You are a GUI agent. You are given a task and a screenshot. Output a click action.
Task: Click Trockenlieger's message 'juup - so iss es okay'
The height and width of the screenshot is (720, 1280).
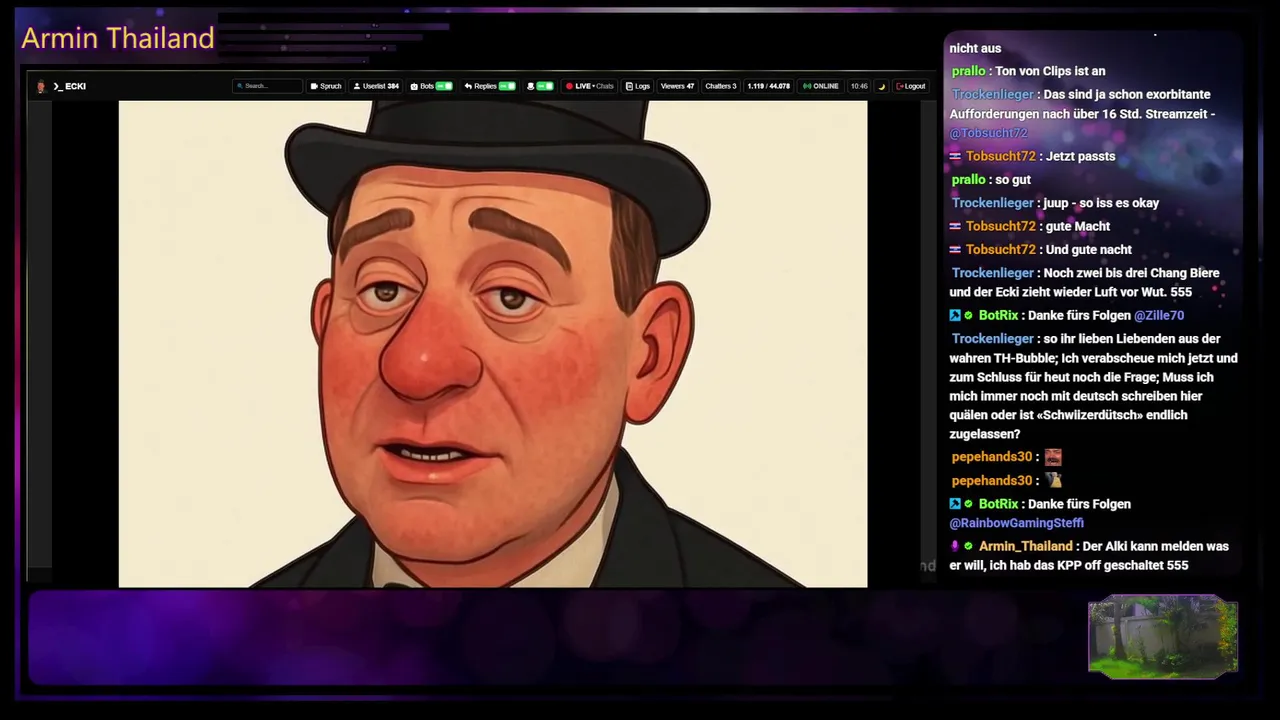(x=1101, y=203)
